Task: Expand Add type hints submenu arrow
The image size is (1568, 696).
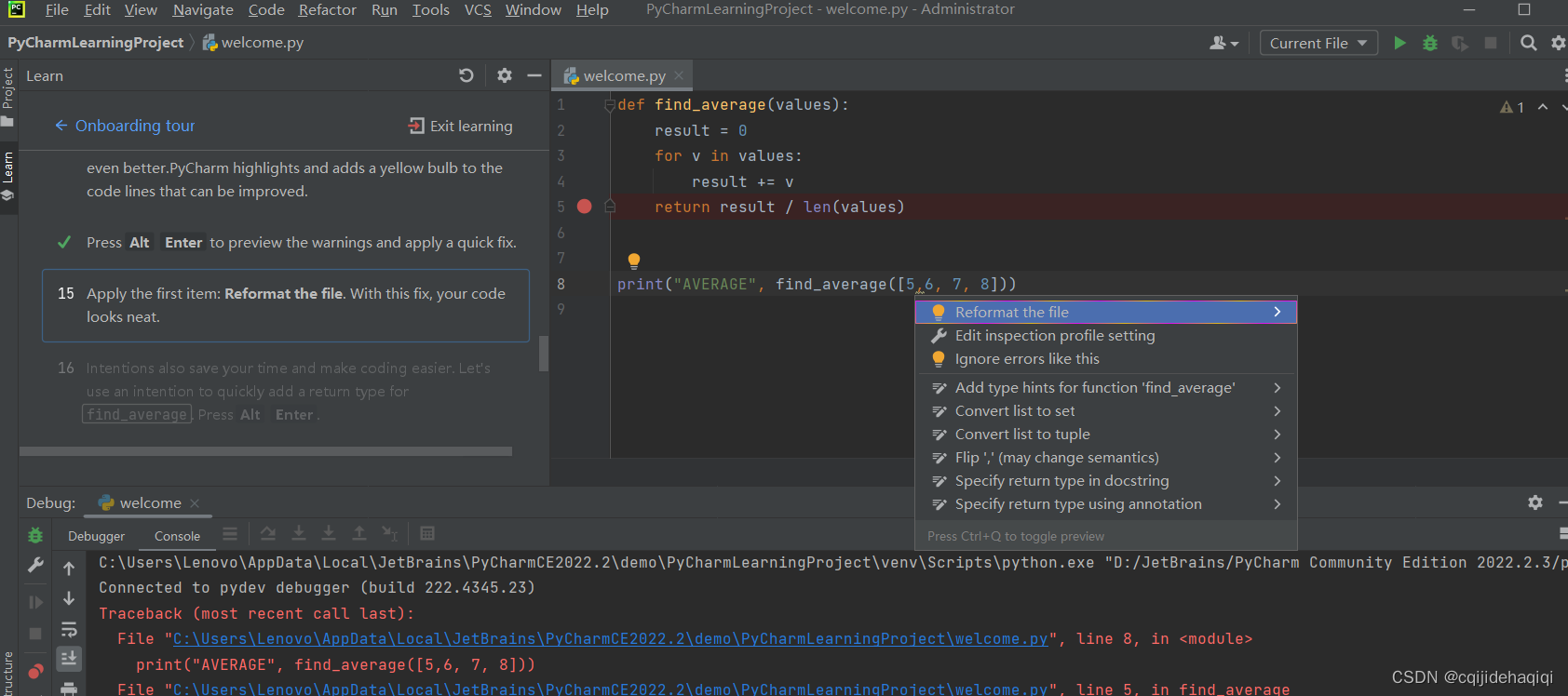Action: pos(1277,387)
